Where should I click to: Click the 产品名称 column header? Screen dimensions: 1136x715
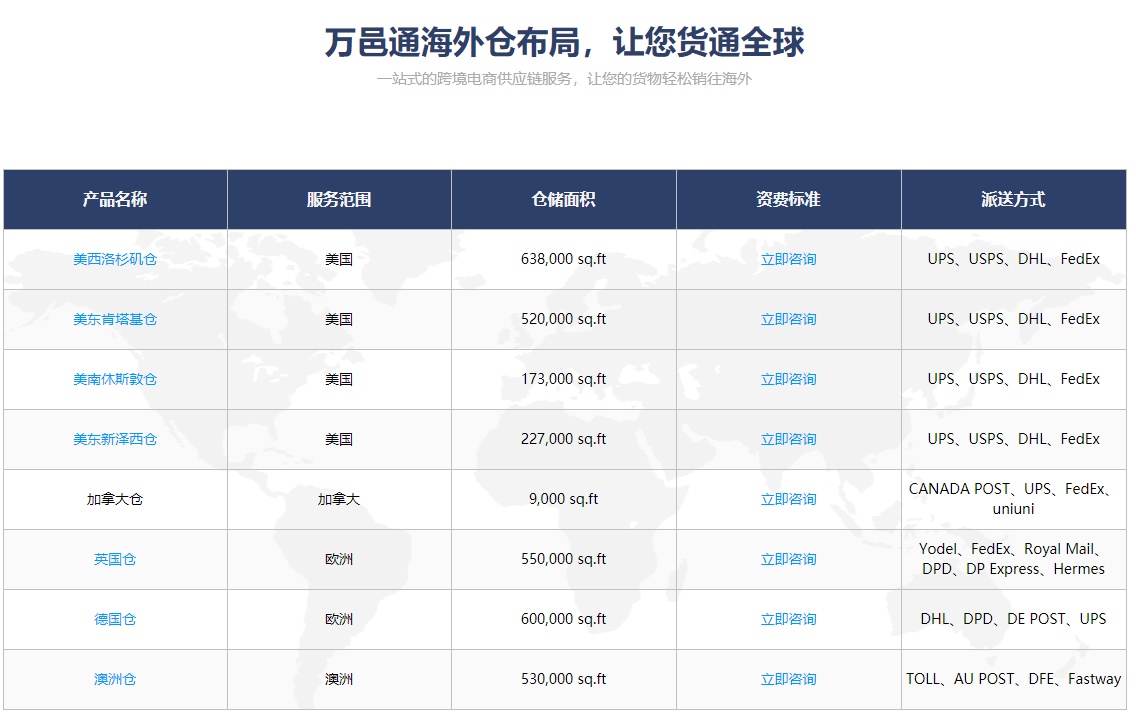point(114,199)
